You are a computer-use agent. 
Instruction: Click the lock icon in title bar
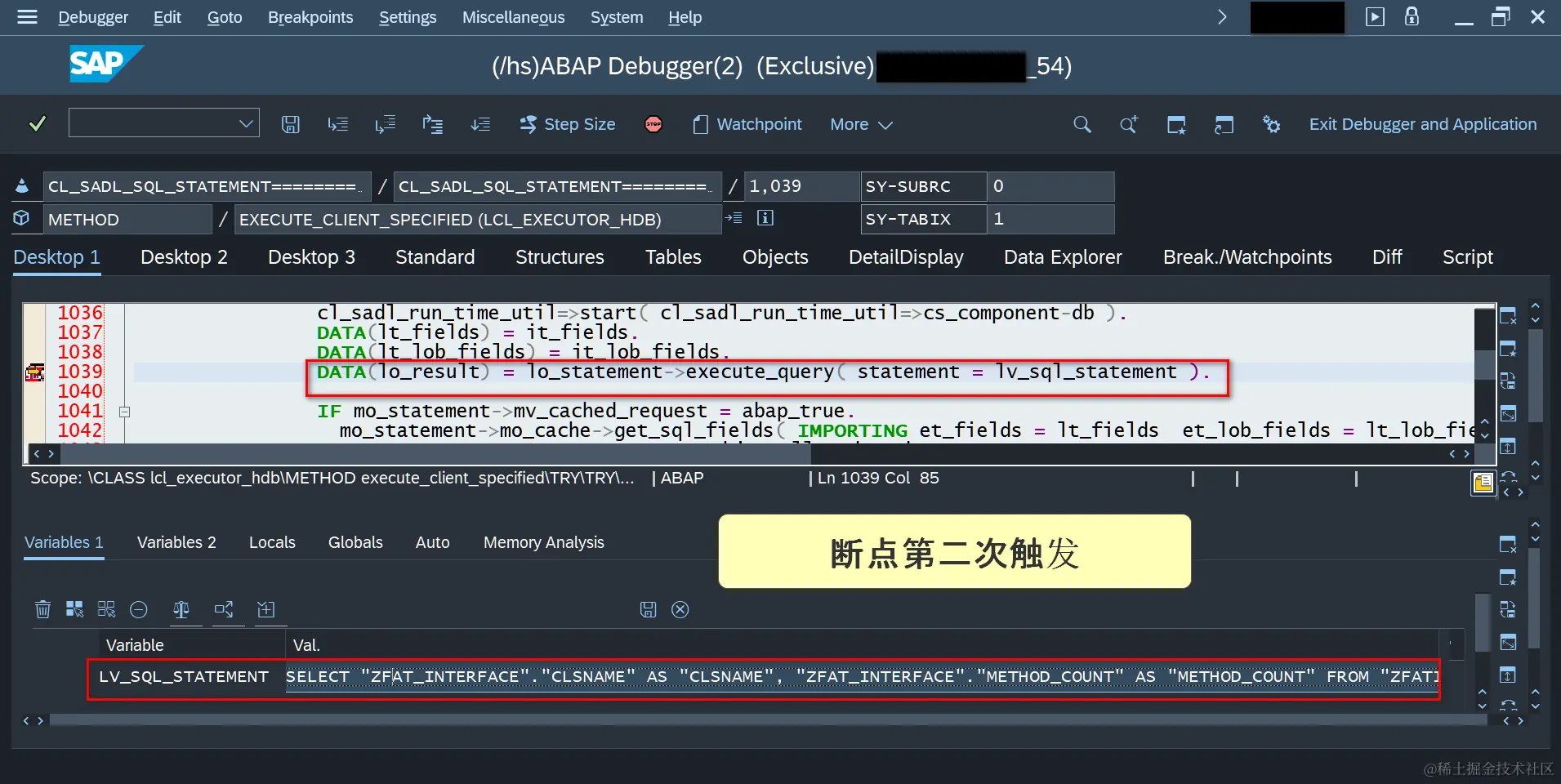pos(1412,16)
